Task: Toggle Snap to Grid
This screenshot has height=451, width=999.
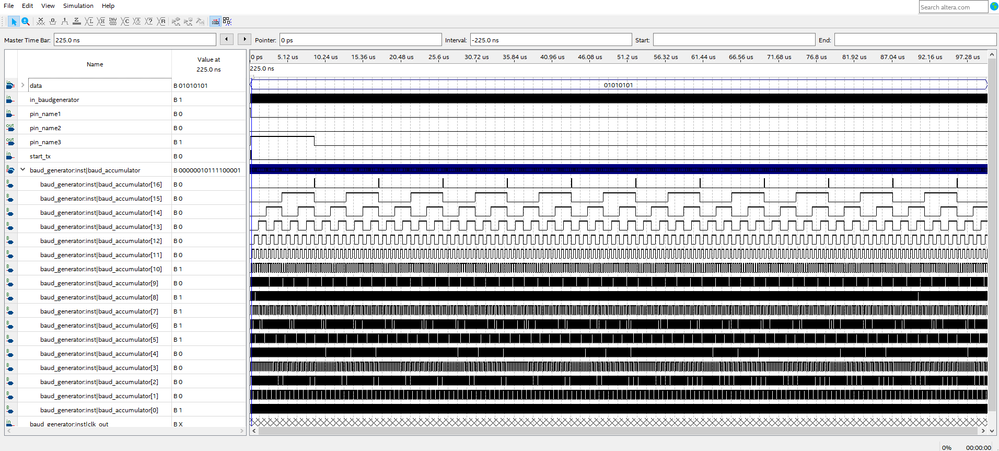Action: [x=215, y=21]
